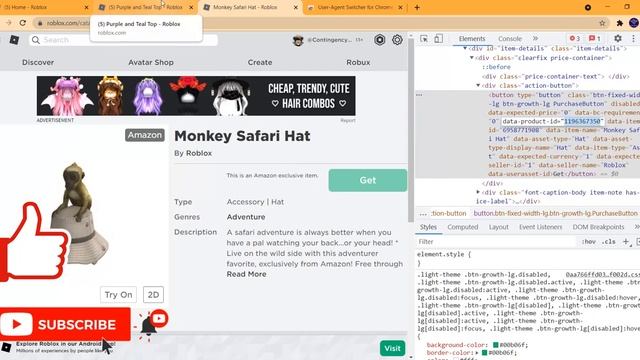Collapse the clearfix price-container div
The height and width of the screenshot is (360, 640).
click(x=471, y=58)
